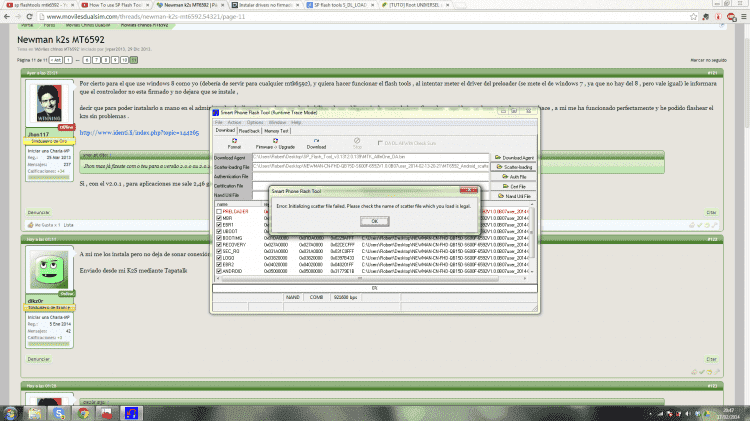Uncheck the EBR2 partition checkbox
The width and height of the screenshot is (750, 421).
(219, 265)
